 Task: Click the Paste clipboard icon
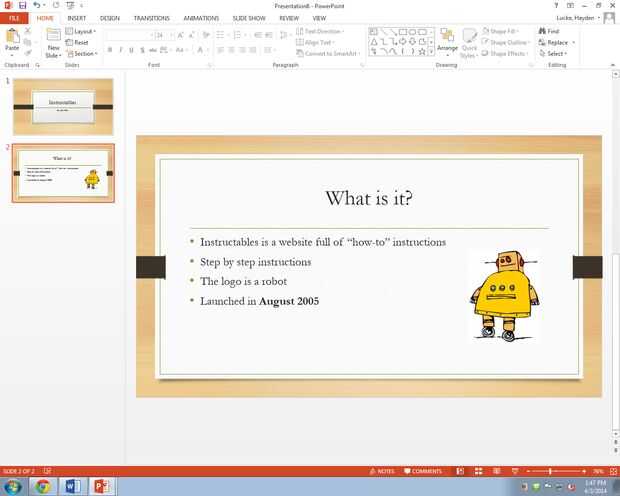pyautogui.click(x=12, y=36)
